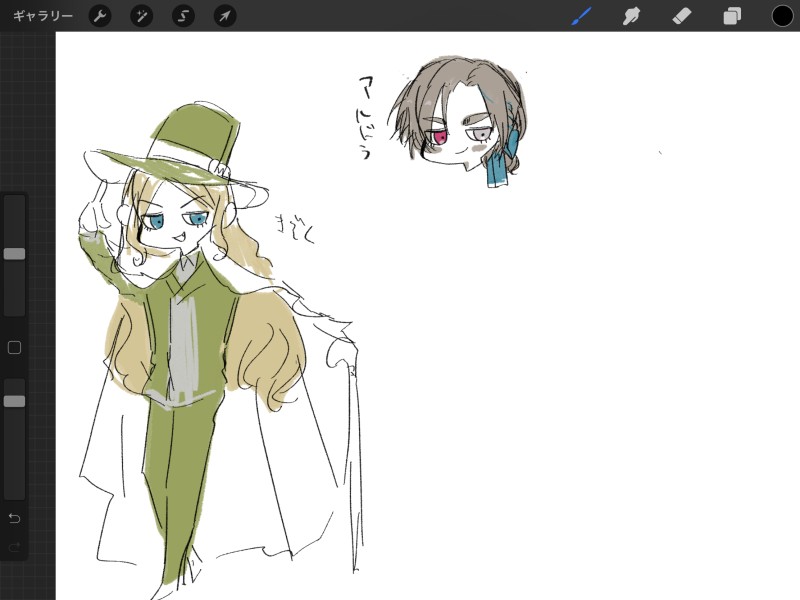
Task: Open the Adjustments magic wand menu
Action: pyautogui.click(x=141, y=16)
